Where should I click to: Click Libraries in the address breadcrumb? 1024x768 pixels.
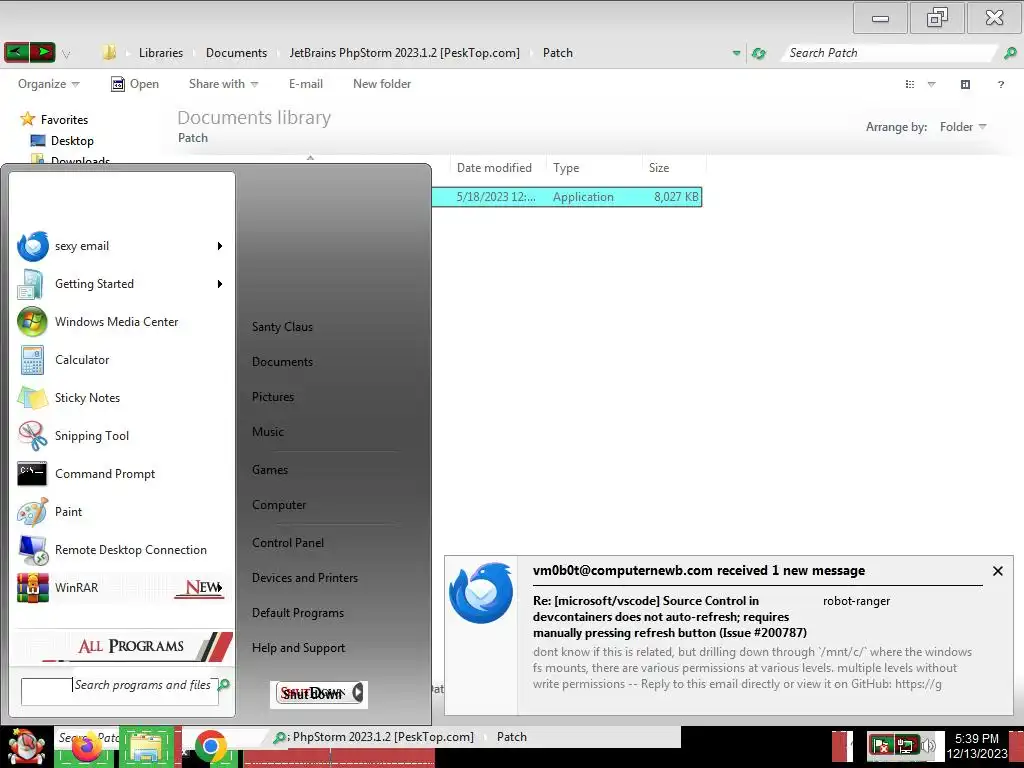point(161,53)
